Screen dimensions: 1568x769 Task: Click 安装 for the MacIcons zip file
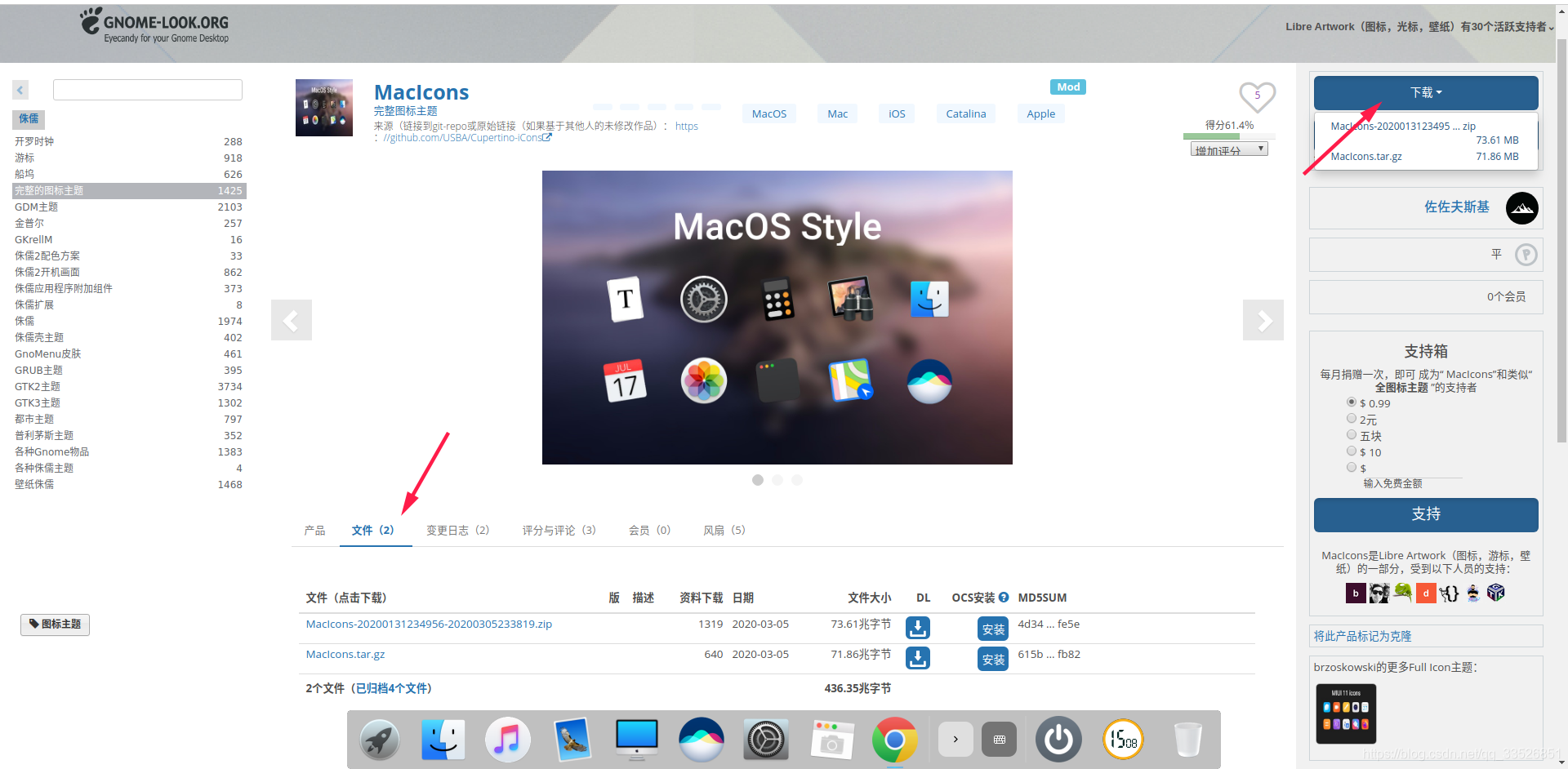pos(993,629)
